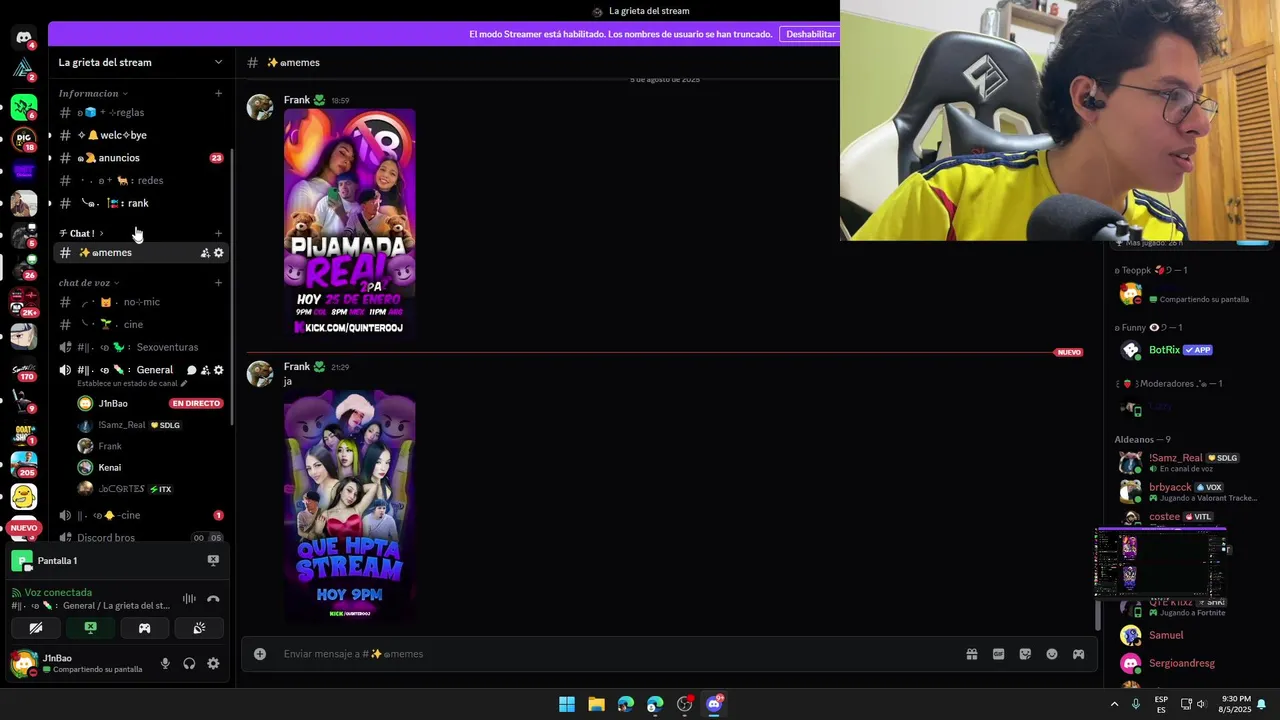The height and width of the screenshot is (720, 1280).
Task: Deafen with the headphones icon
Action: click(189, 663)
